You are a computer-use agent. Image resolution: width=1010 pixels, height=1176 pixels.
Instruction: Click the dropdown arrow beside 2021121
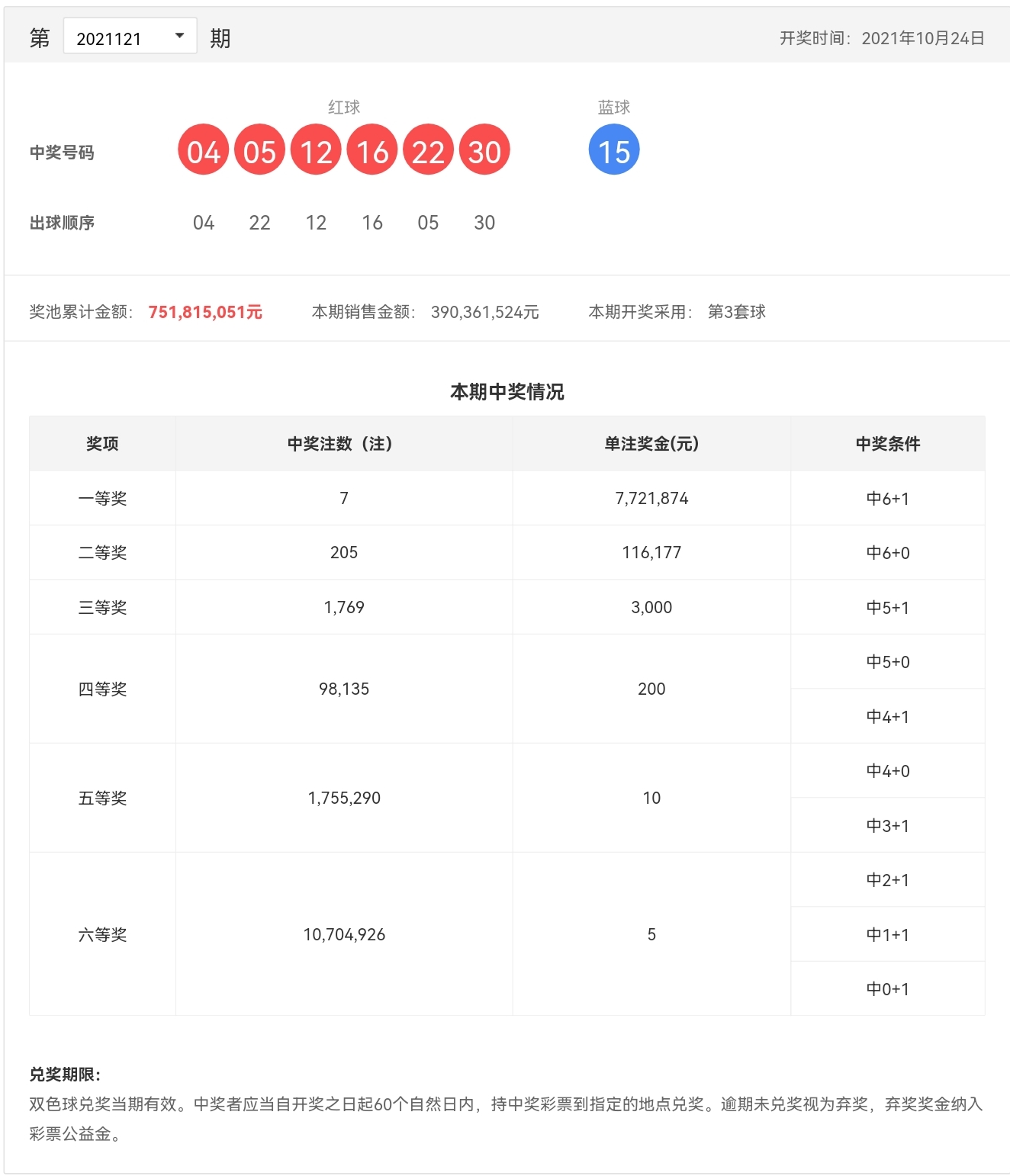181,35
